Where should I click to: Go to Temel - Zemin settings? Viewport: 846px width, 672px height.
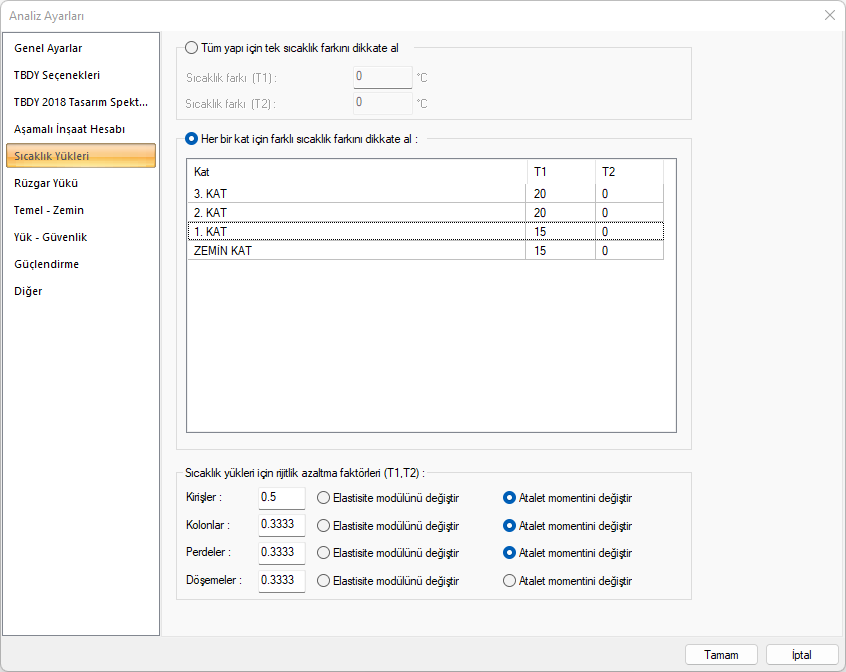coord(49,210)
